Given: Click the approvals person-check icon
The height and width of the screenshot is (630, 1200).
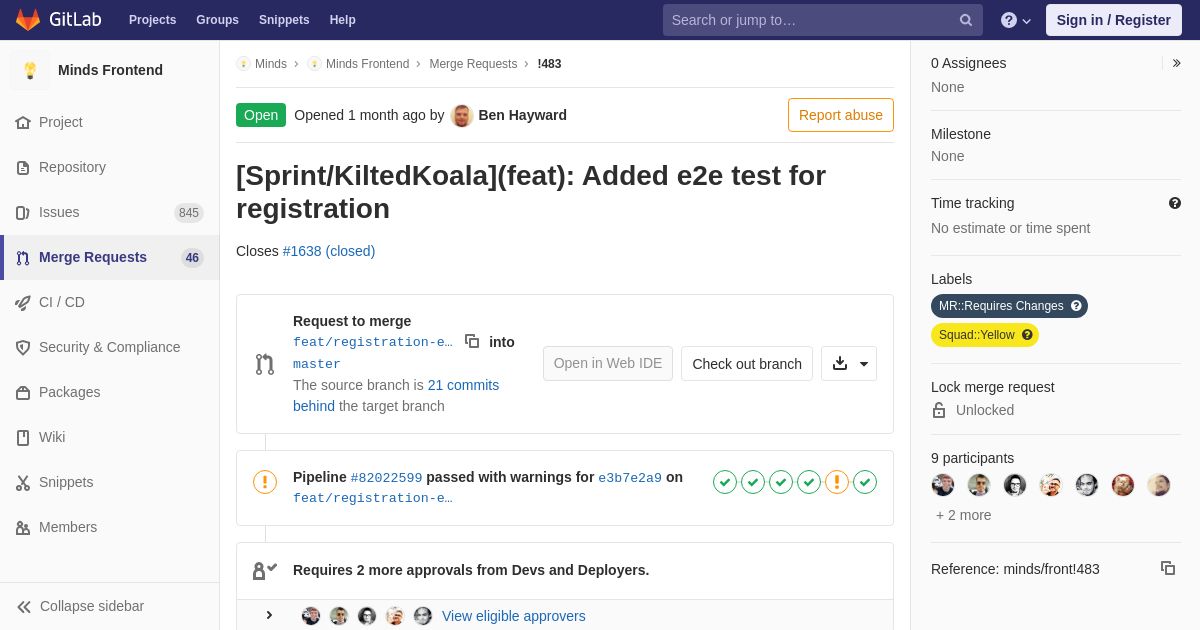Looking at the screenshot, I should pos(265,570).
